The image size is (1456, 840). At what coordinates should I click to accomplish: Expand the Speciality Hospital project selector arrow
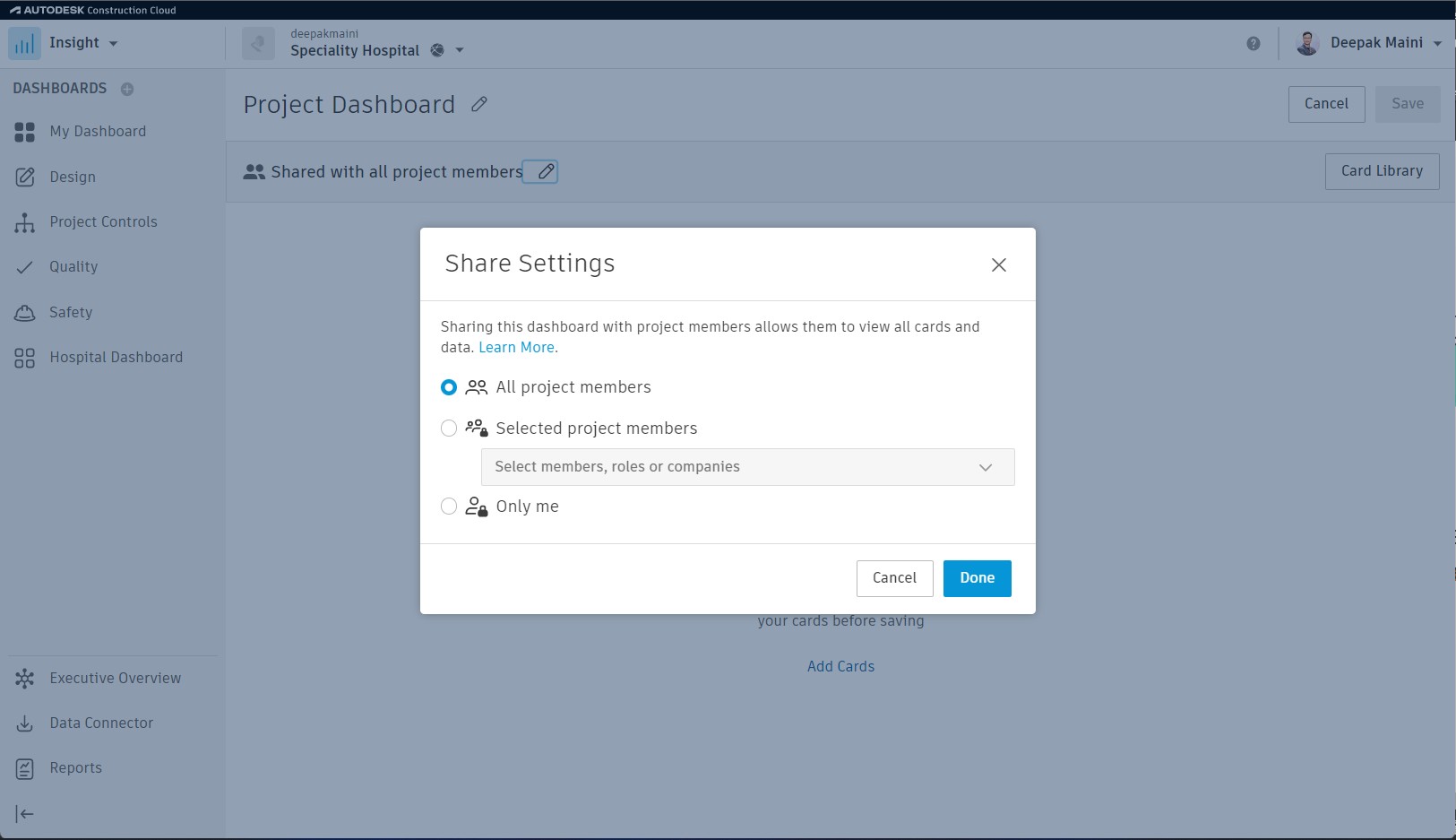pyautogui.click(x=460, y=50)
